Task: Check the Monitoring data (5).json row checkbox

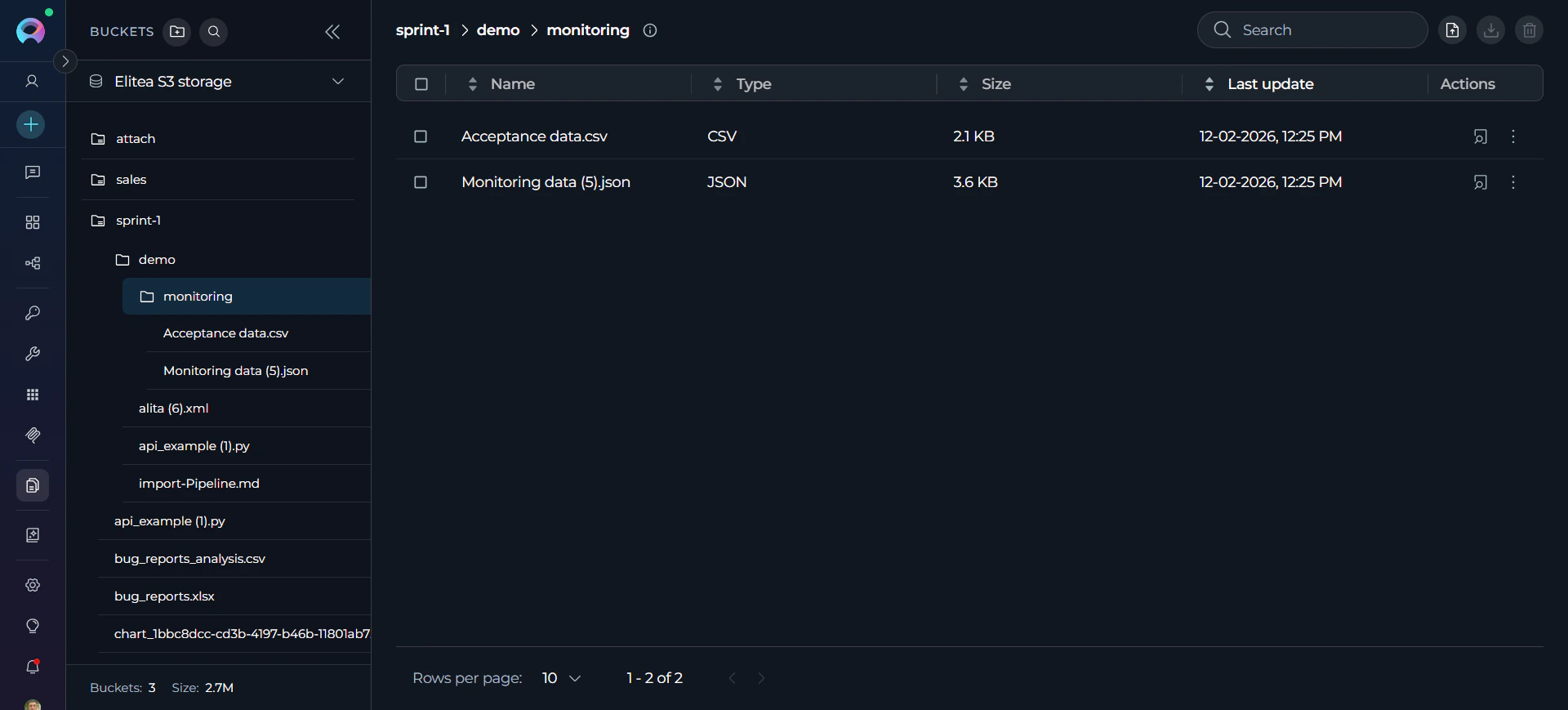Action: pyautogui.click(x=421, y=182)
